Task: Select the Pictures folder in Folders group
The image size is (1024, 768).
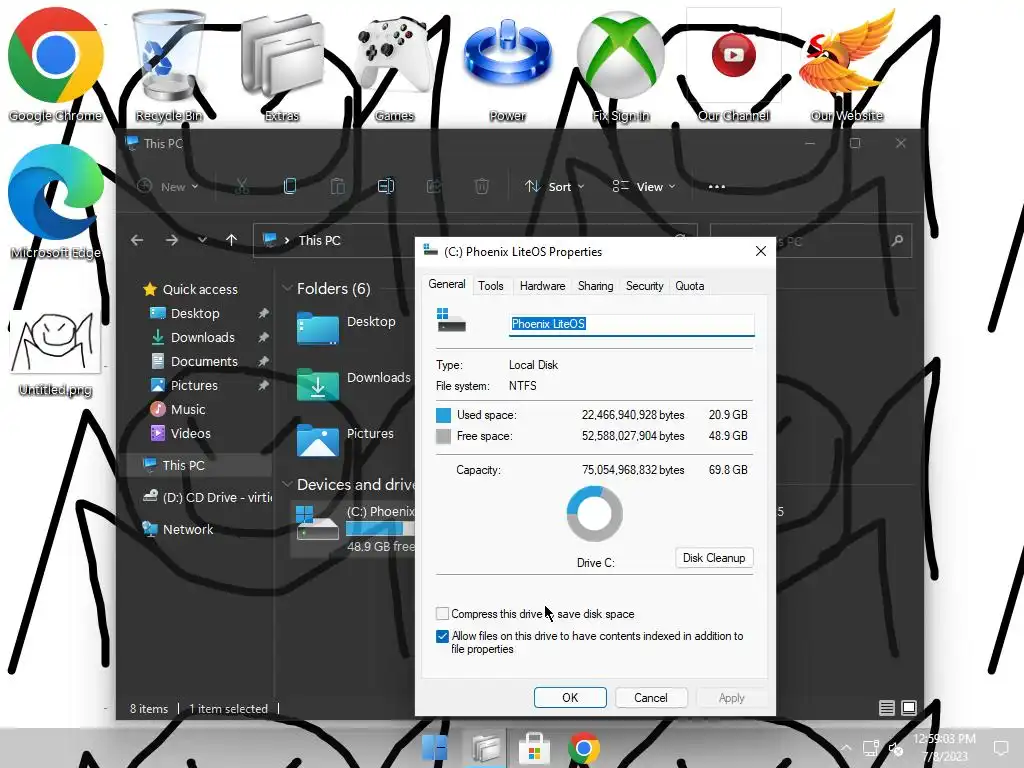Action: (x=346, y=439)
